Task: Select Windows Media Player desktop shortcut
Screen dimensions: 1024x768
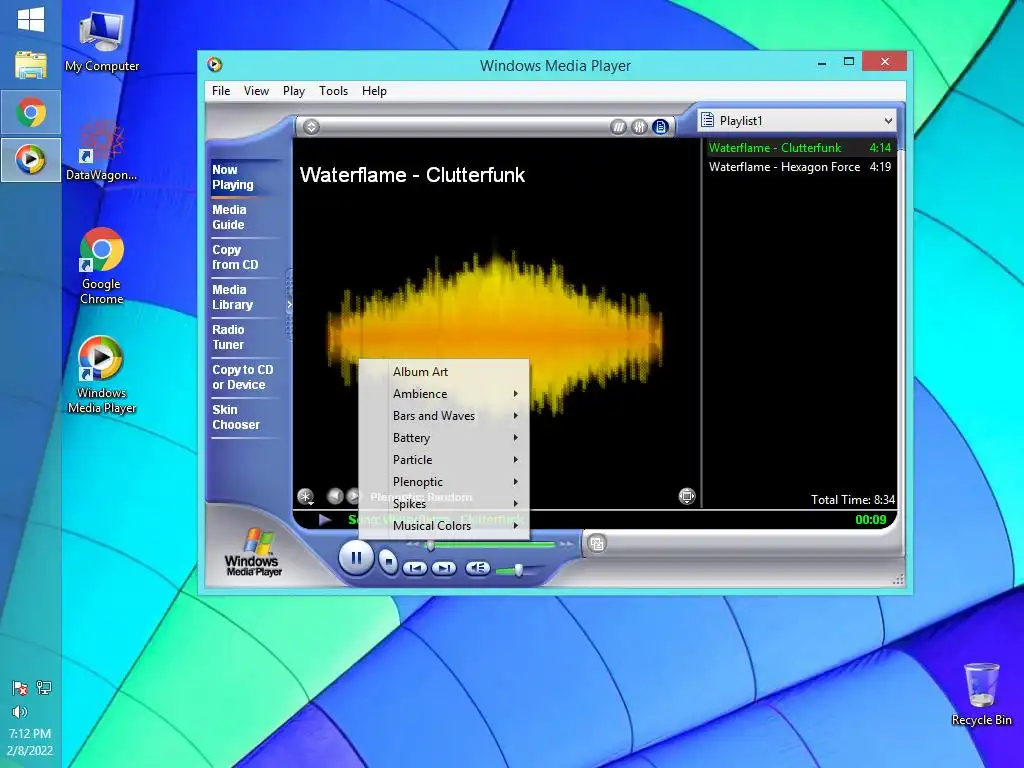Action: pos(102,375)
